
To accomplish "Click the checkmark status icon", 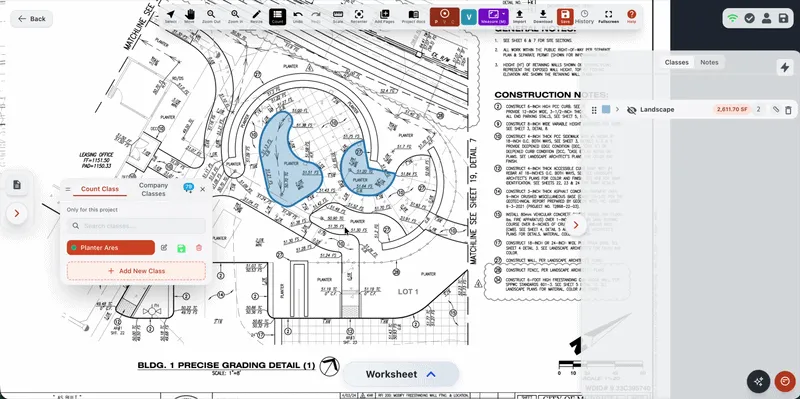I will pyautogui.click(x=749, y=18).
